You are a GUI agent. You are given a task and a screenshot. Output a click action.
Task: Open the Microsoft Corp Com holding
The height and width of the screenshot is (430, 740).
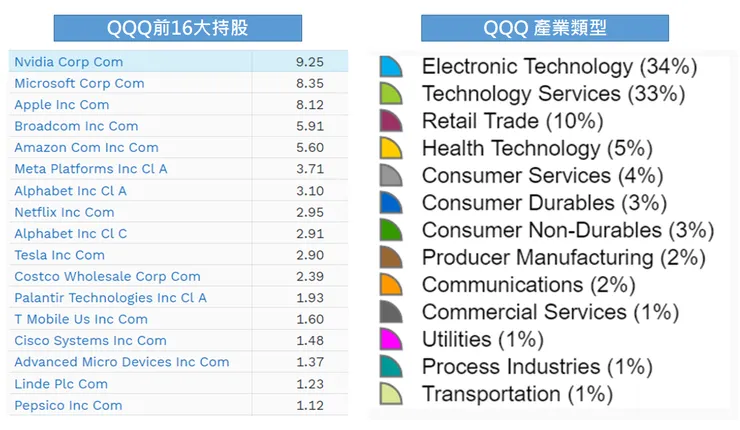(79, 83)
